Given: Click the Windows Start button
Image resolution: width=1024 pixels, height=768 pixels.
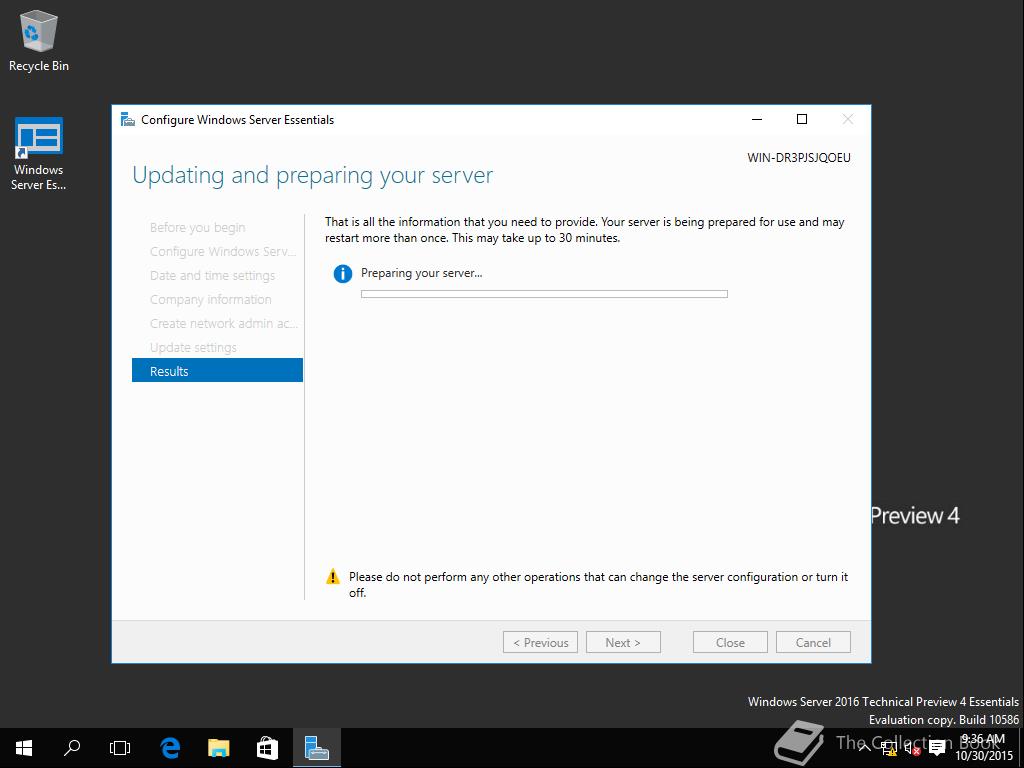Looking at the screenshot, I should point(24,748).
